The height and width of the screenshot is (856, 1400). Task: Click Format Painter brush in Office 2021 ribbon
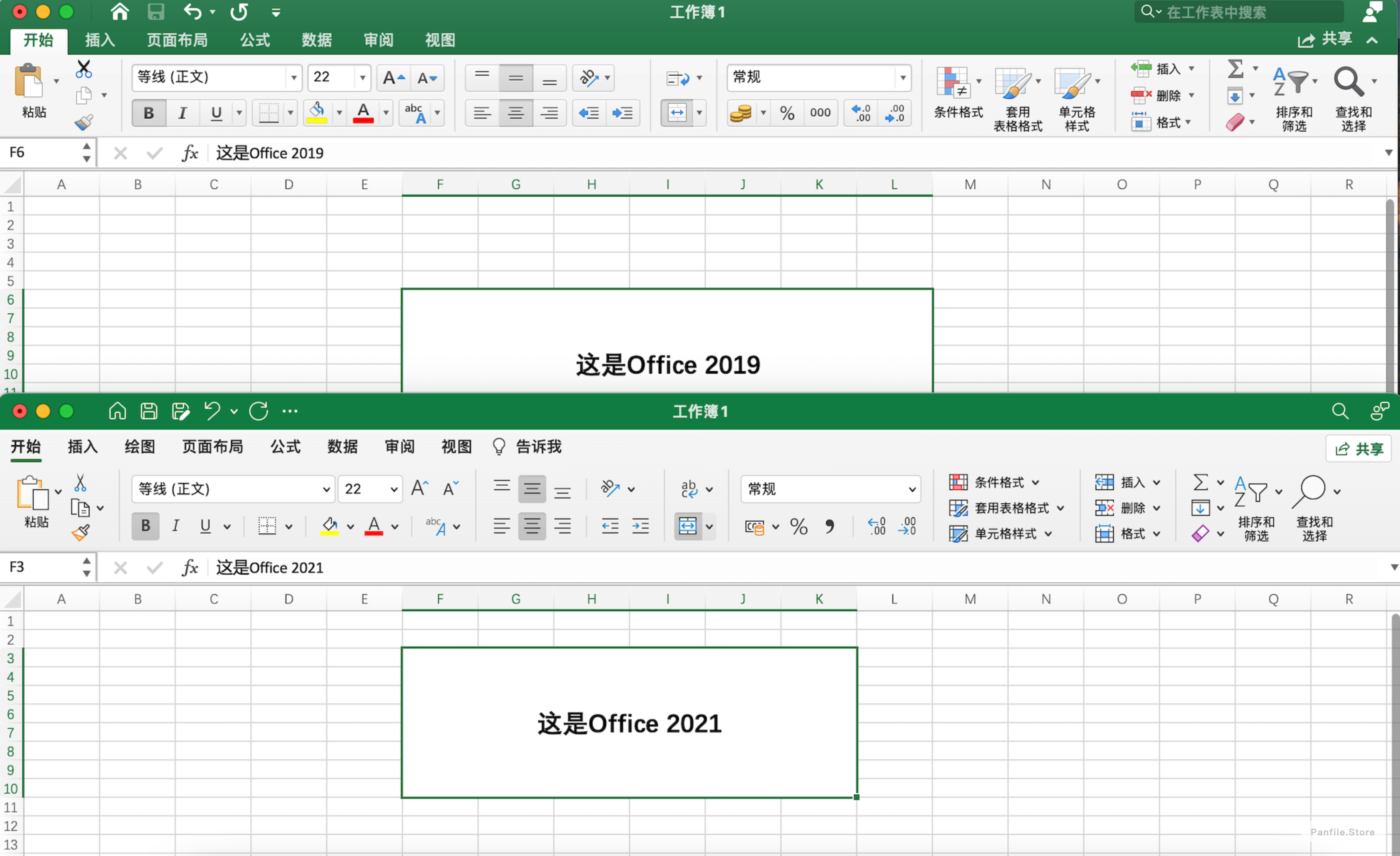click(x=80, y=532)
